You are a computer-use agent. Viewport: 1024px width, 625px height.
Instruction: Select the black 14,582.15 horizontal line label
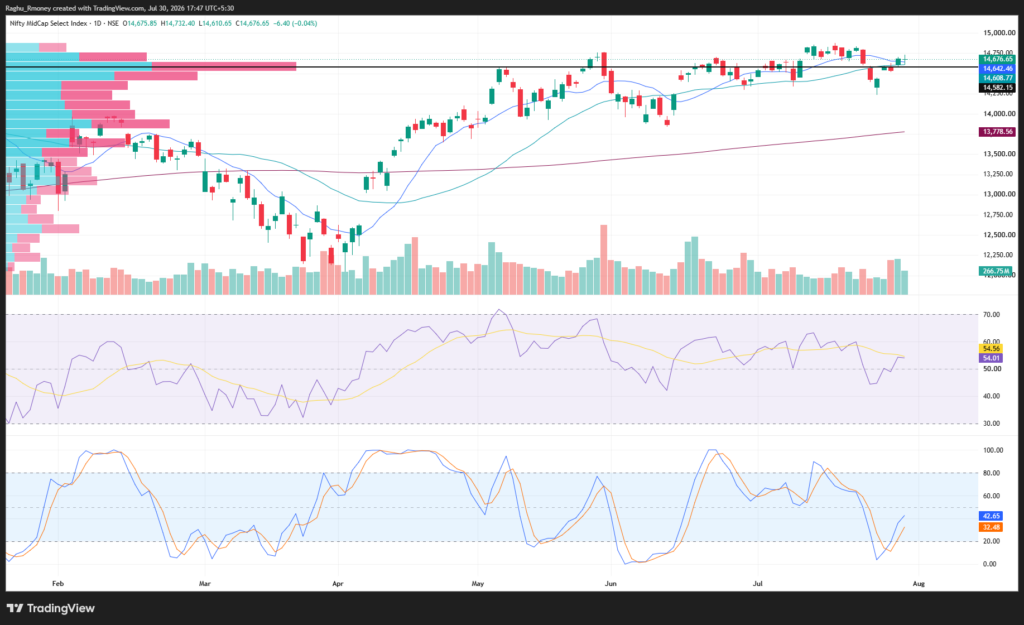997,88
